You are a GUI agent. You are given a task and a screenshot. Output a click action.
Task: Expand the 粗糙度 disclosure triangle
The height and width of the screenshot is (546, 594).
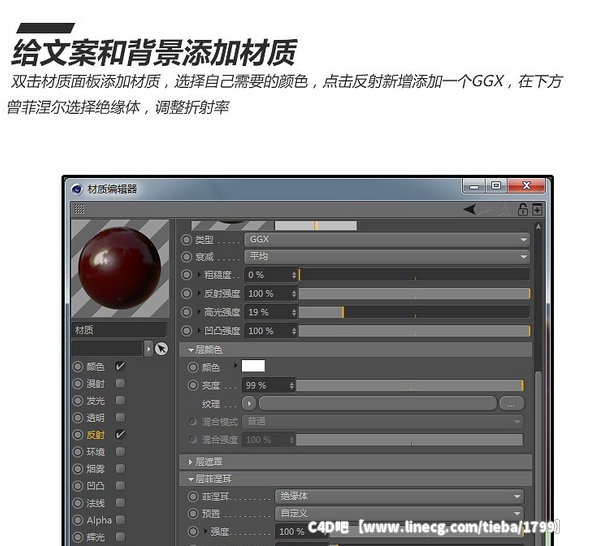pyautogui.click(x=199, y=275)
